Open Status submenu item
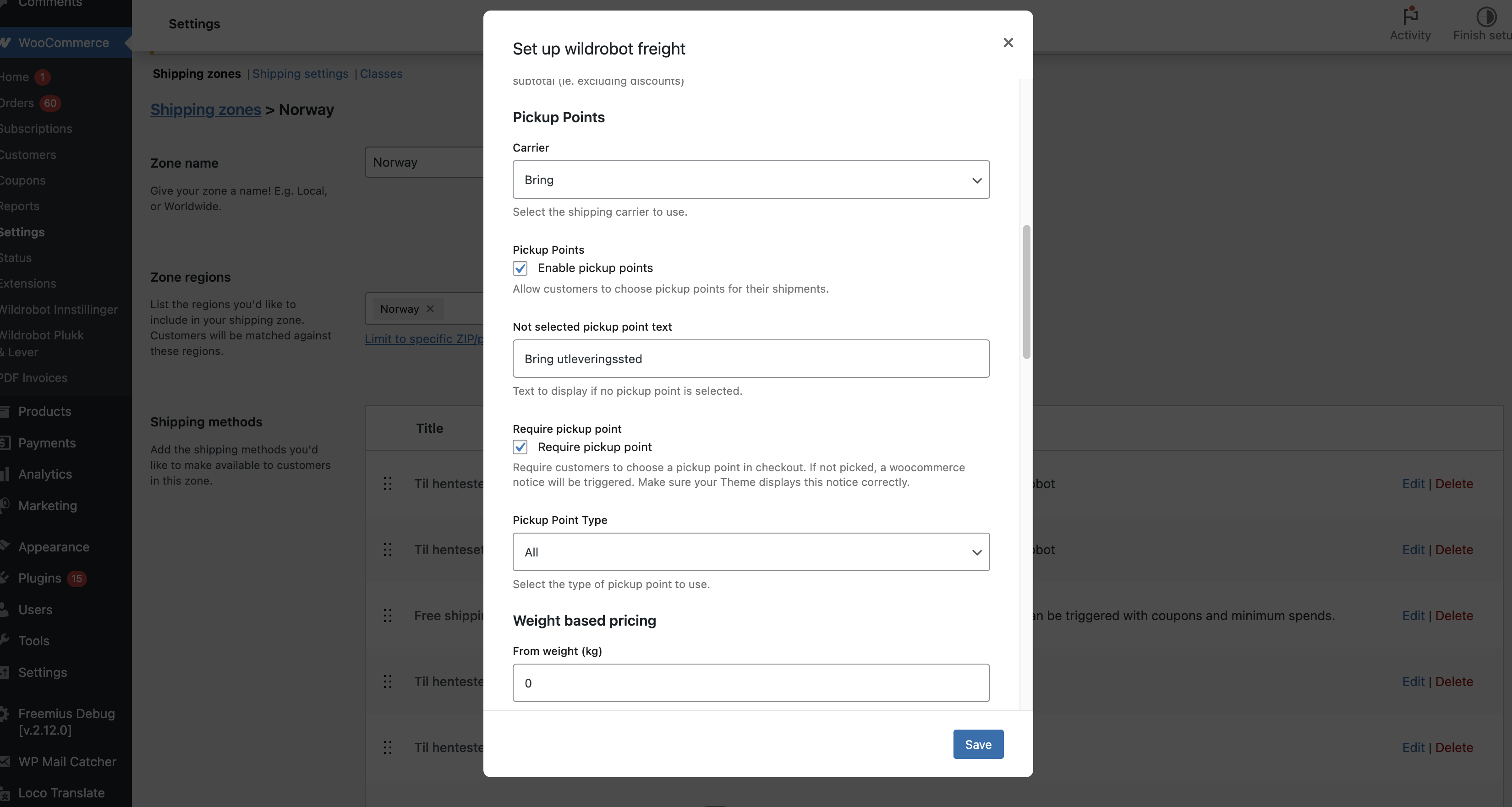 pyautogui.click(x=16, y=258)
